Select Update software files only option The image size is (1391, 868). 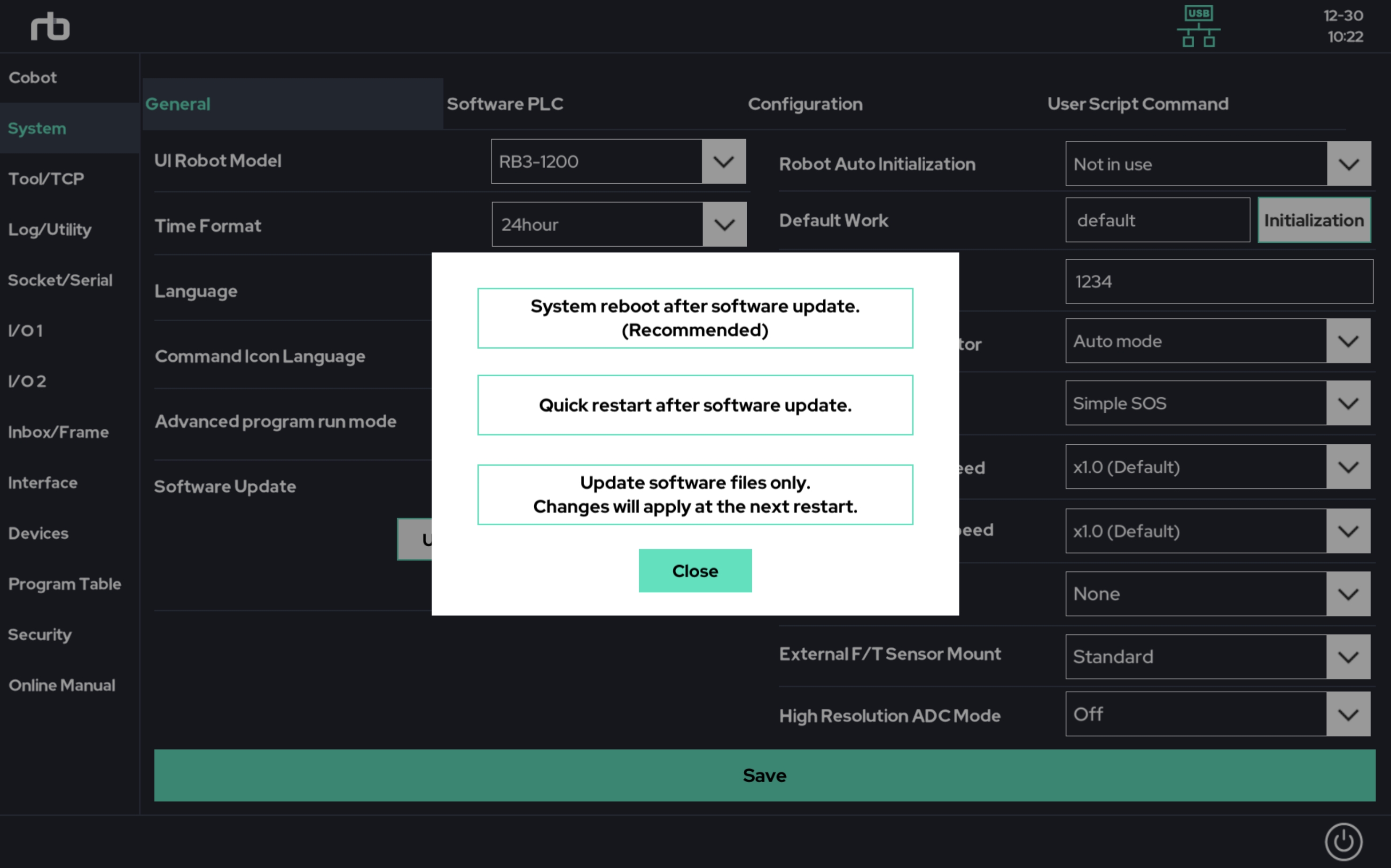coord(695,494)
